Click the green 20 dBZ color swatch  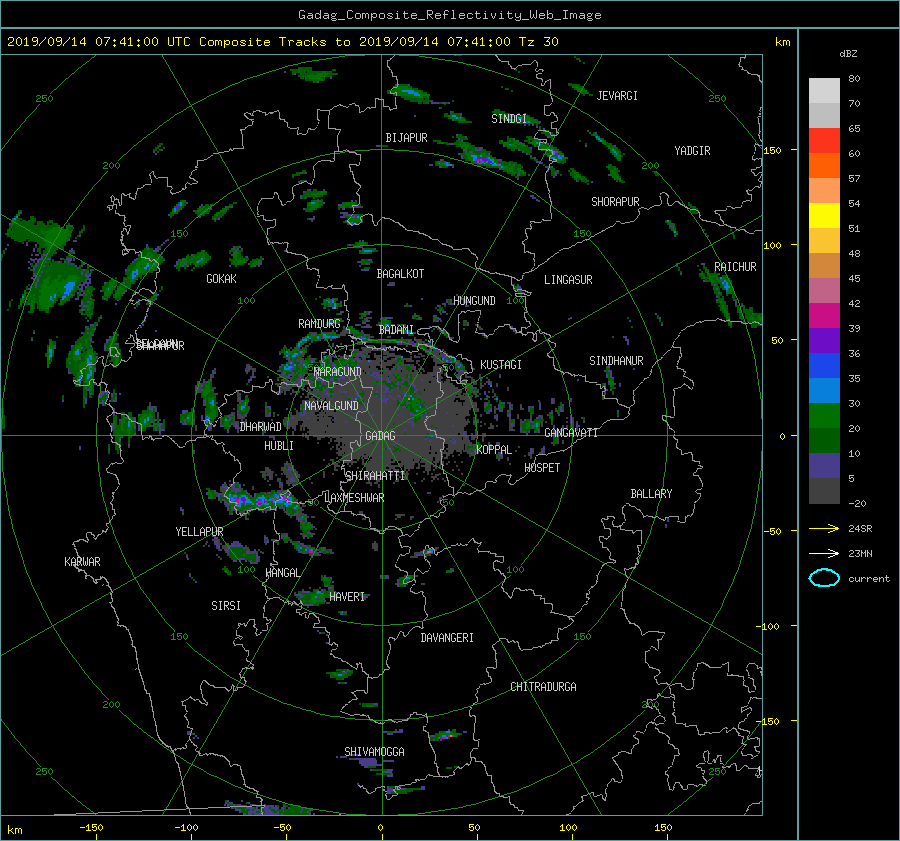[824, 416]
